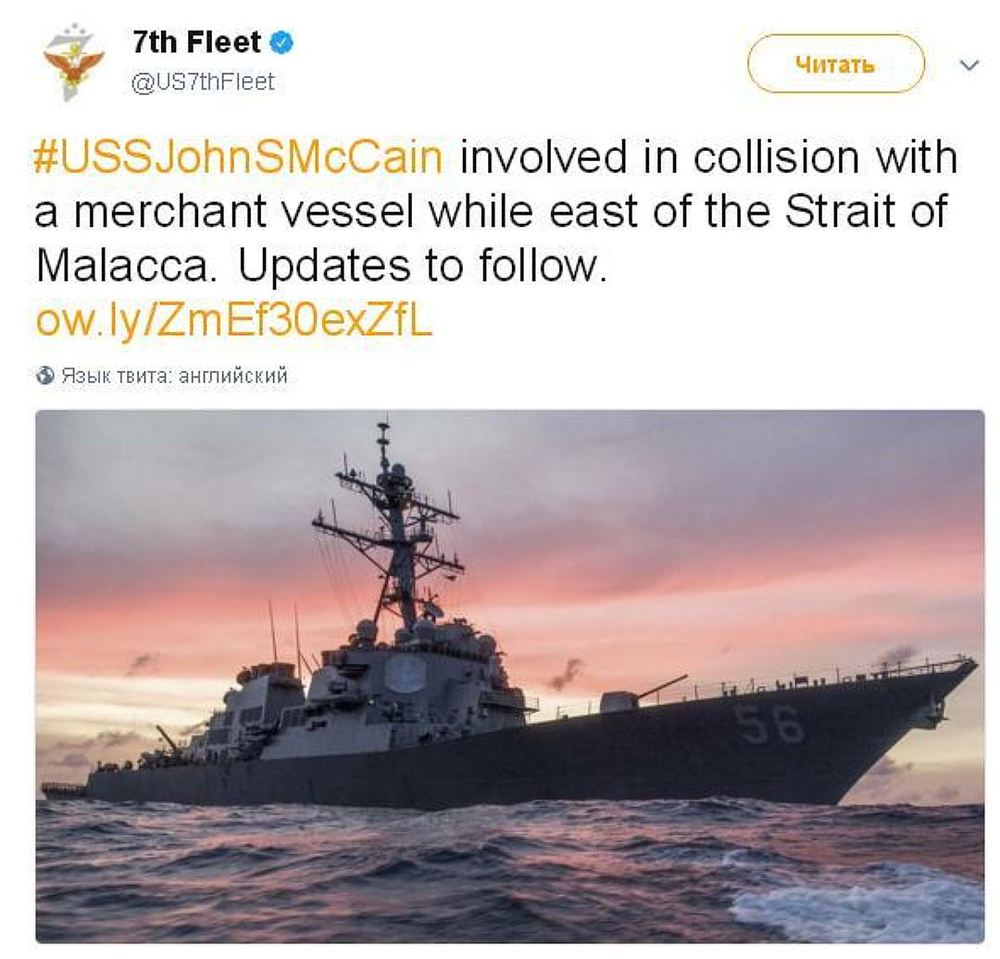
Task: Open the @US7thFleet handle
Action: (x=202, y=82)
